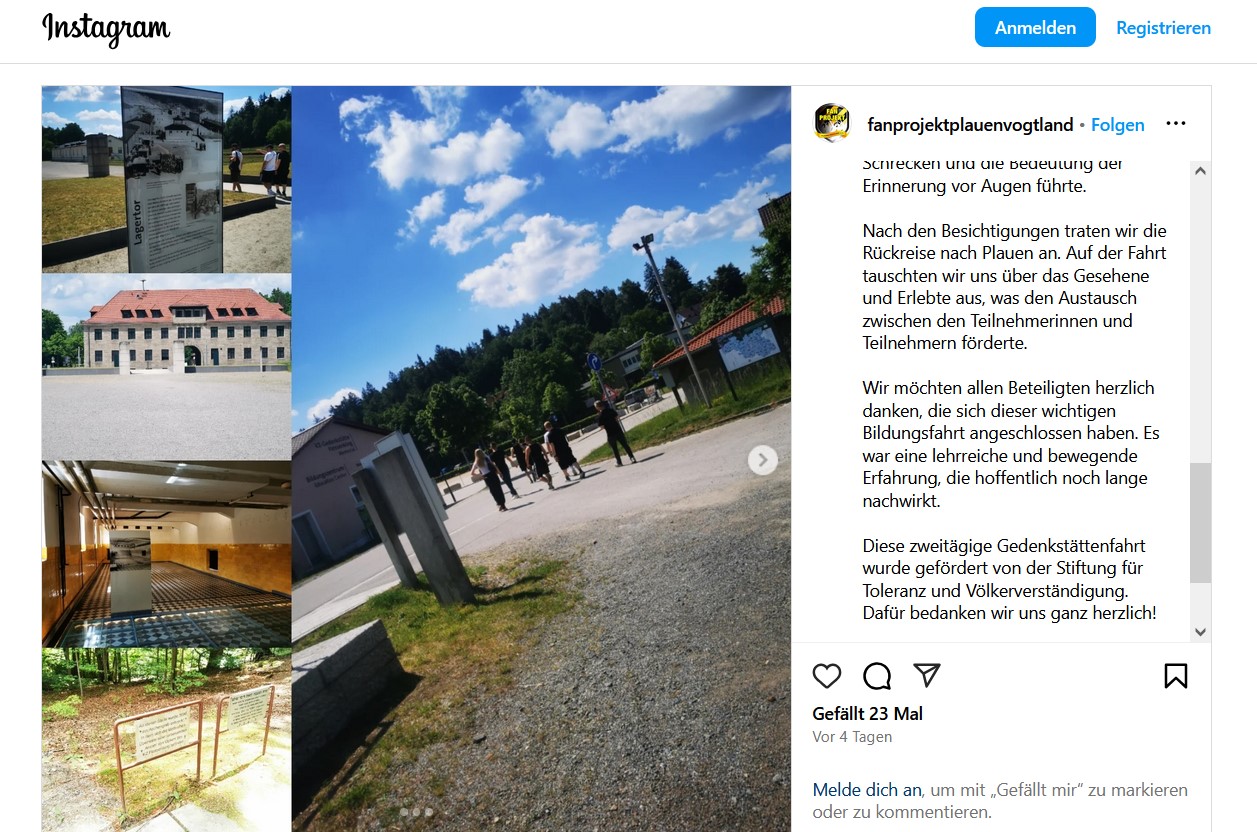Open fanprojektplauenvogtland profile avatar

[x=832, y=124]
